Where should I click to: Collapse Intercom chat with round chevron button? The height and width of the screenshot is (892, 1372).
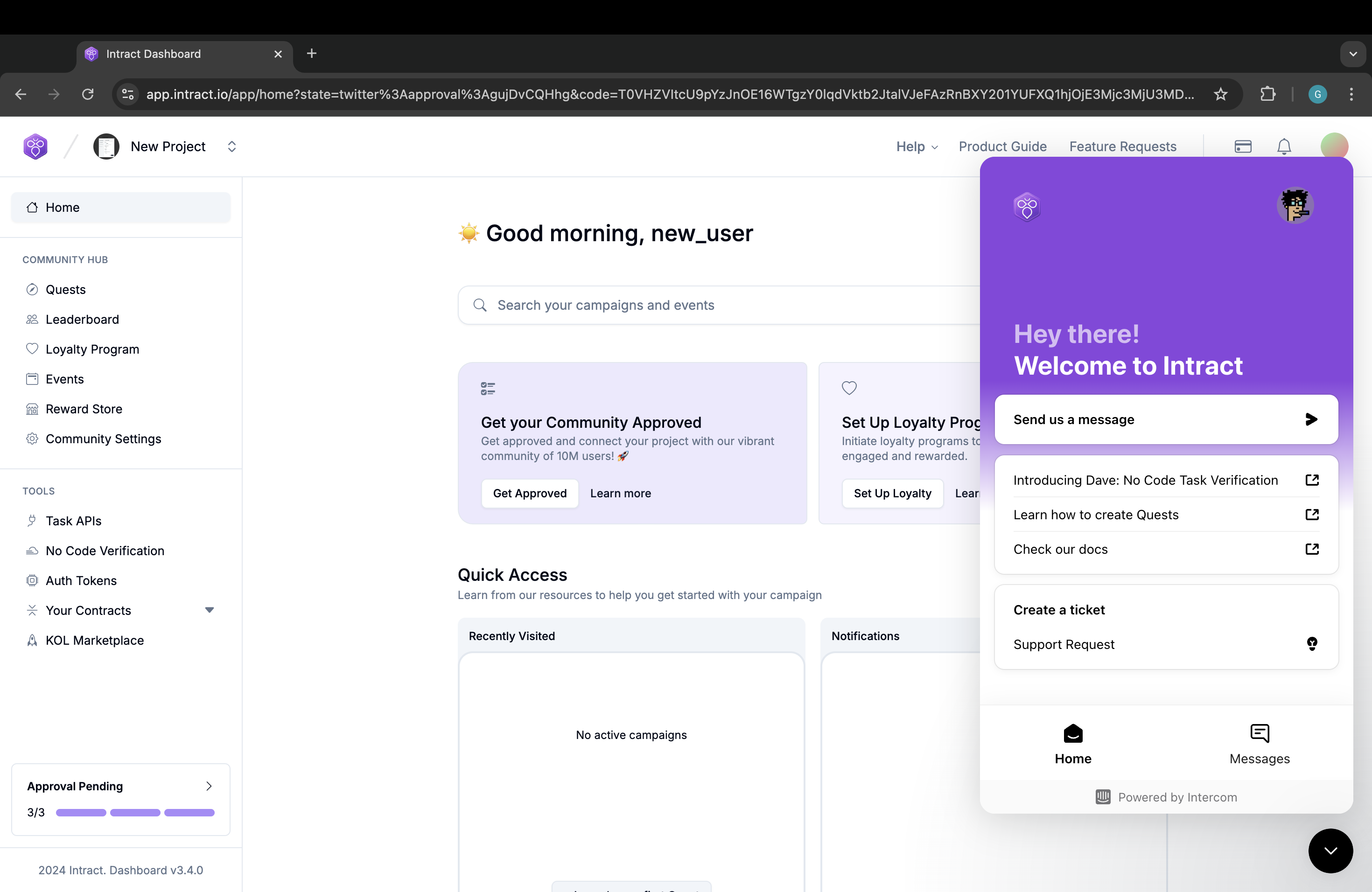[1330, 850]
